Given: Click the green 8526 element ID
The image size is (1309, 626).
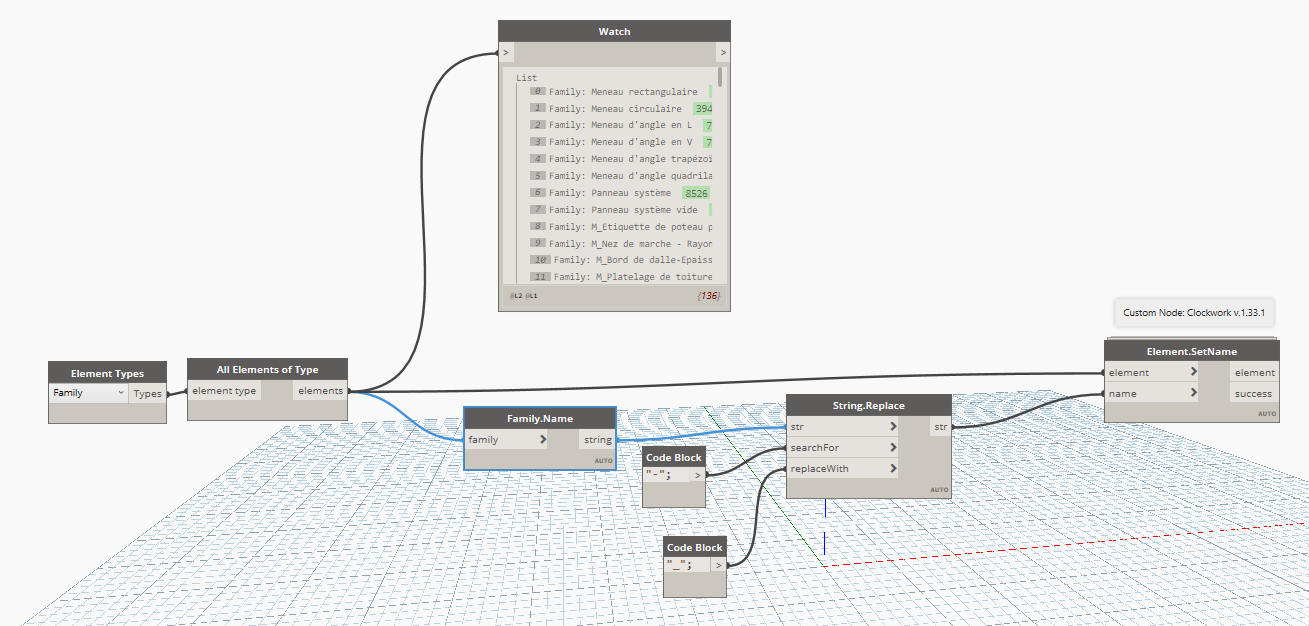Looking at the screenshot, I should click(x=696, y=192).
